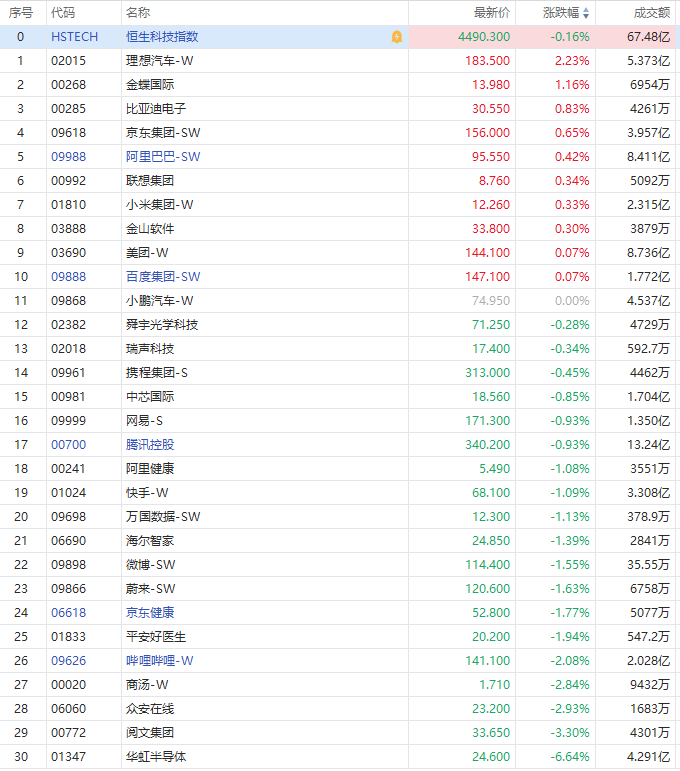The height and width of the screenshot is (771, 680).
Task: Click stock code 02015
Action: point(68,61)
